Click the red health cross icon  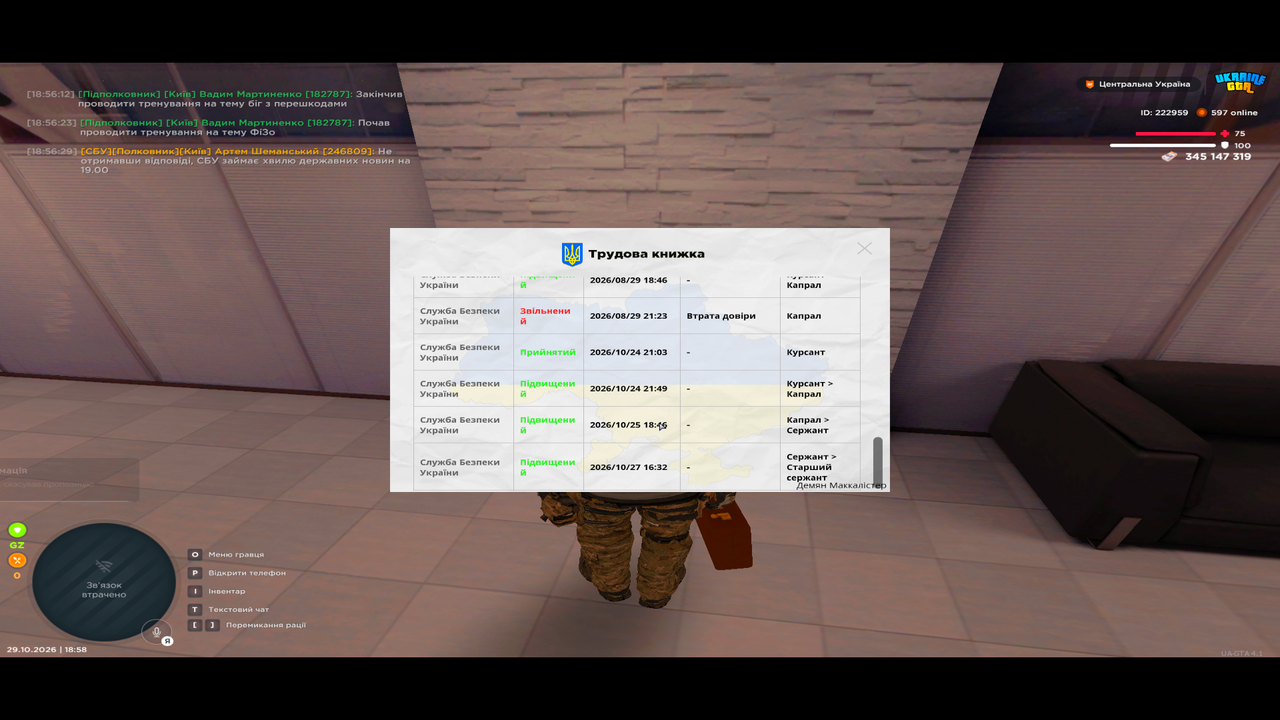[1225, 133]
